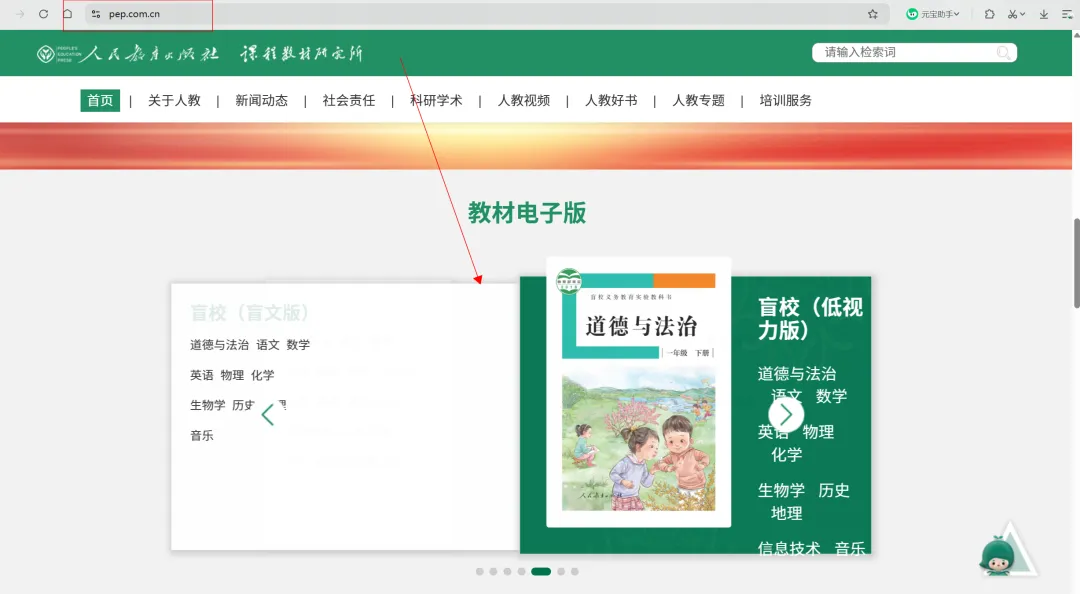1080x594 pixels.
Task: Open the 人教好书 menu item
Action: click(x=611, y=101)
